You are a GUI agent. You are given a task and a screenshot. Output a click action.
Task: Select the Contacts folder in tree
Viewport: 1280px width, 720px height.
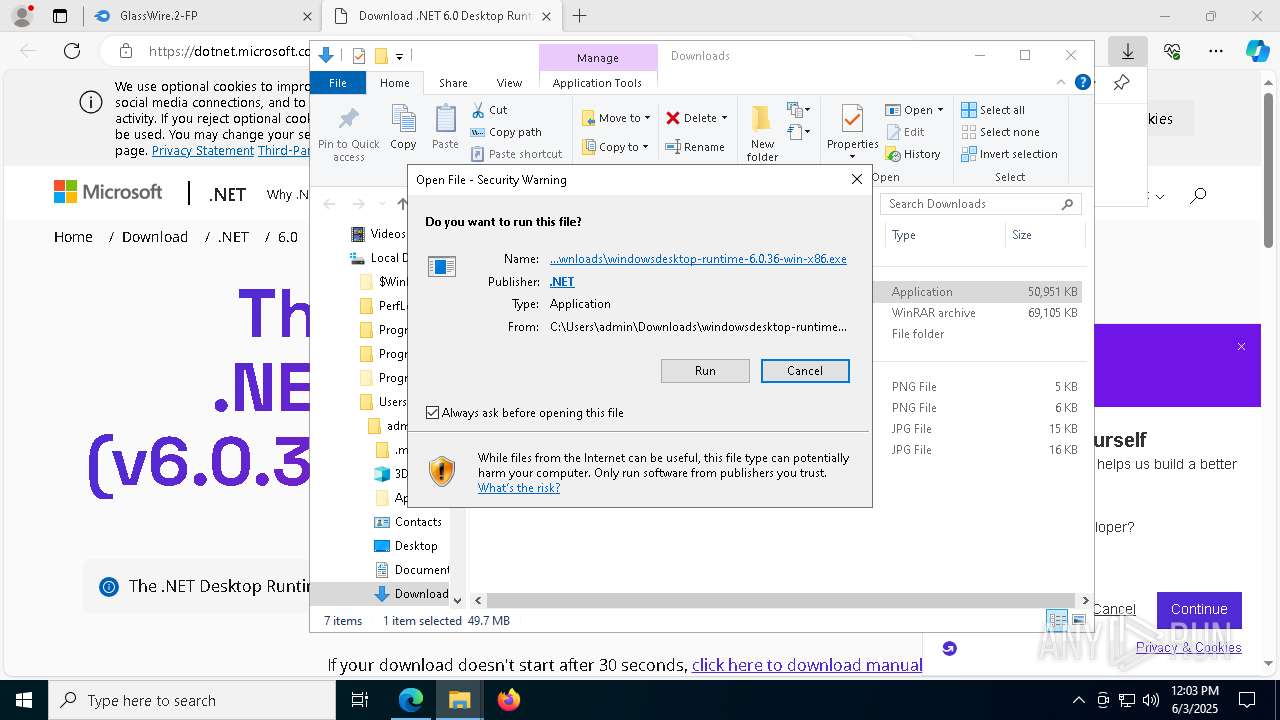[x=407, y=522]
